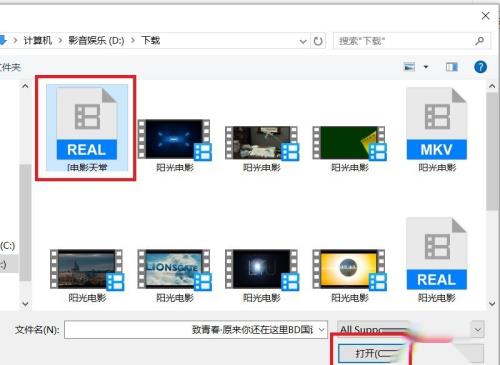Click the search magnifier icon
This screenshot has height=365, width=500.
pos(479,41)
